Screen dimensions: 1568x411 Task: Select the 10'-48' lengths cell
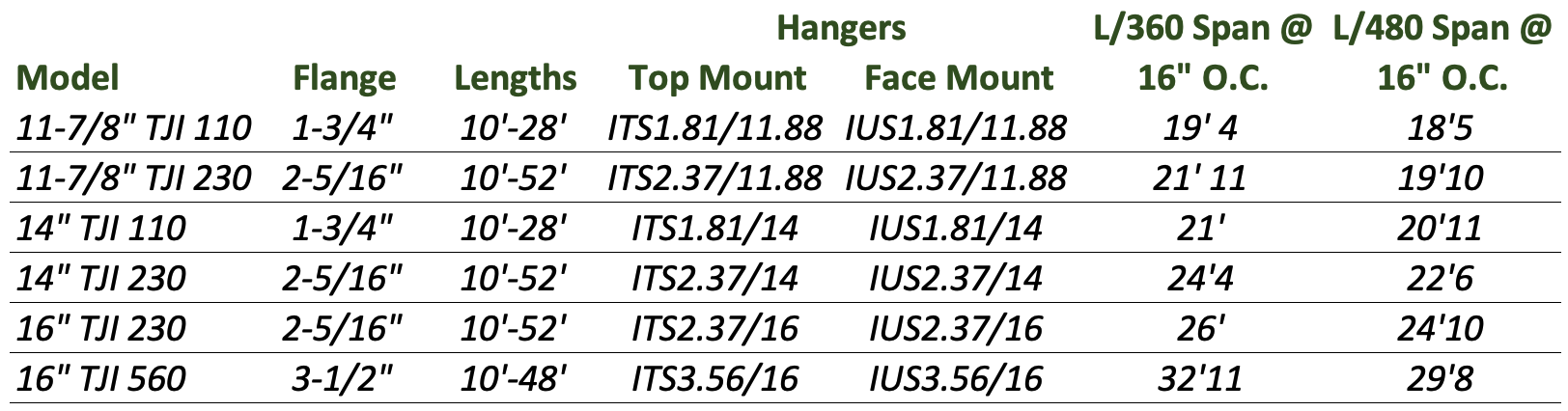pos(516,378)
